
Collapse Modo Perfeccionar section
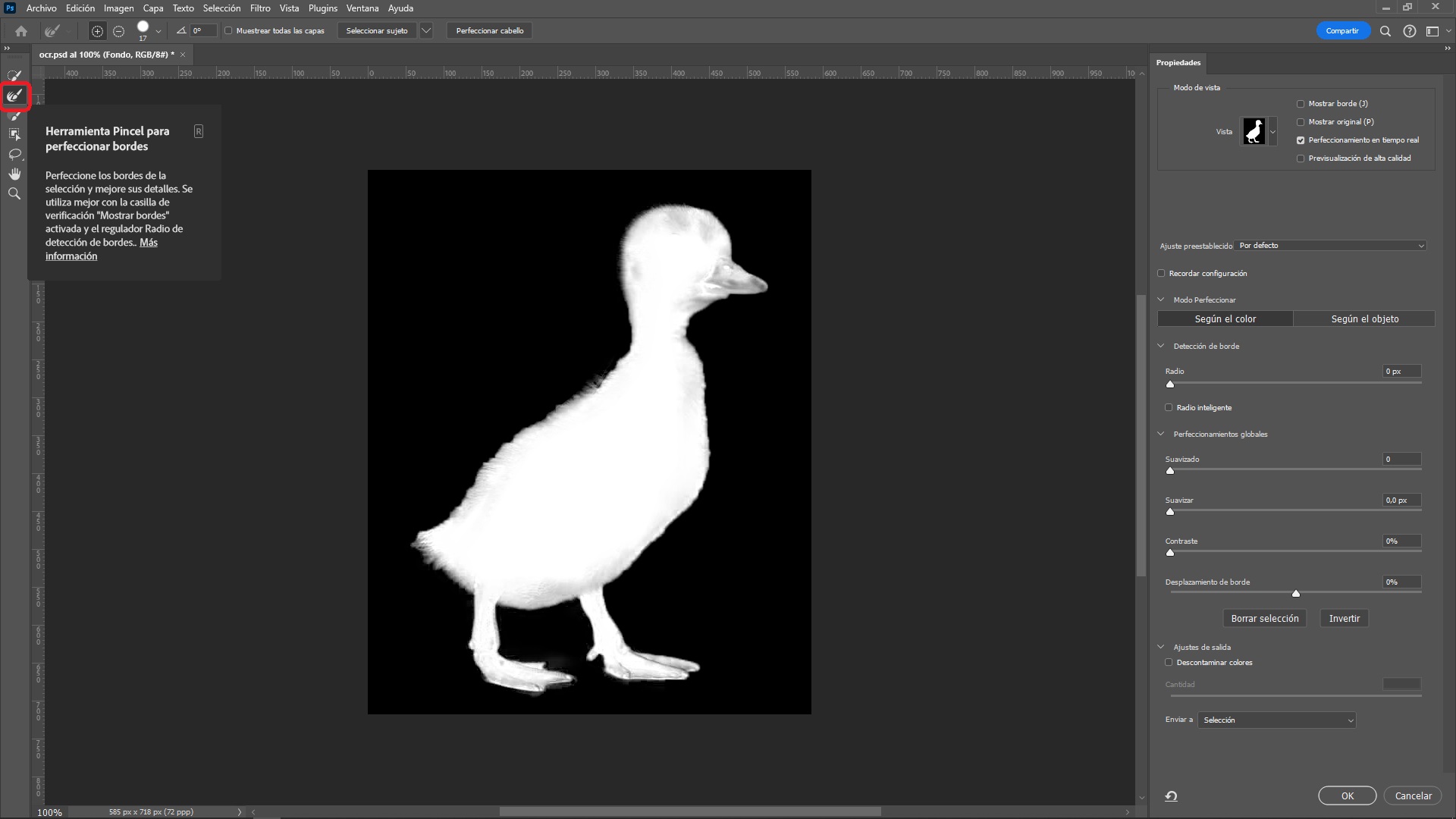[x=1161, y=300]
